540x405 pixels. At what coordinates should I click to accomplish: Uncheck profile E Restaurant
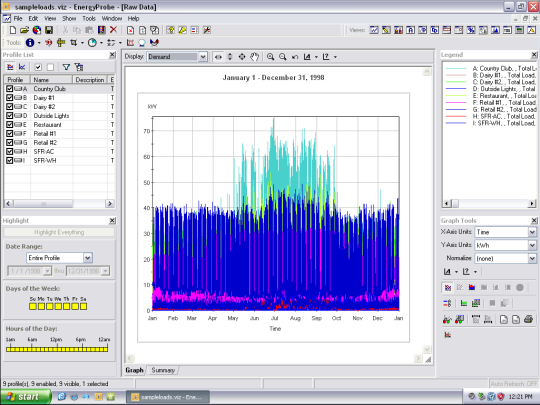(9, 124)
